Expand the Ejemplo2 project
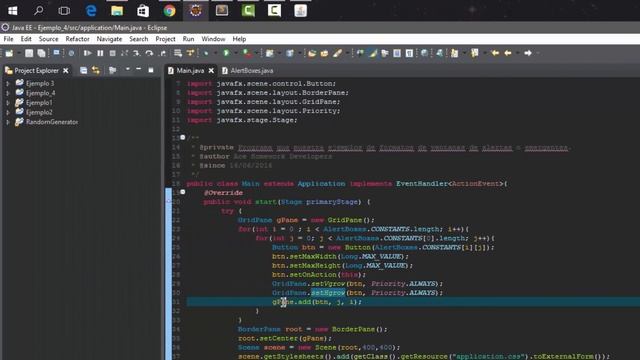Screen dimensions: 640x360 [7, 112]
